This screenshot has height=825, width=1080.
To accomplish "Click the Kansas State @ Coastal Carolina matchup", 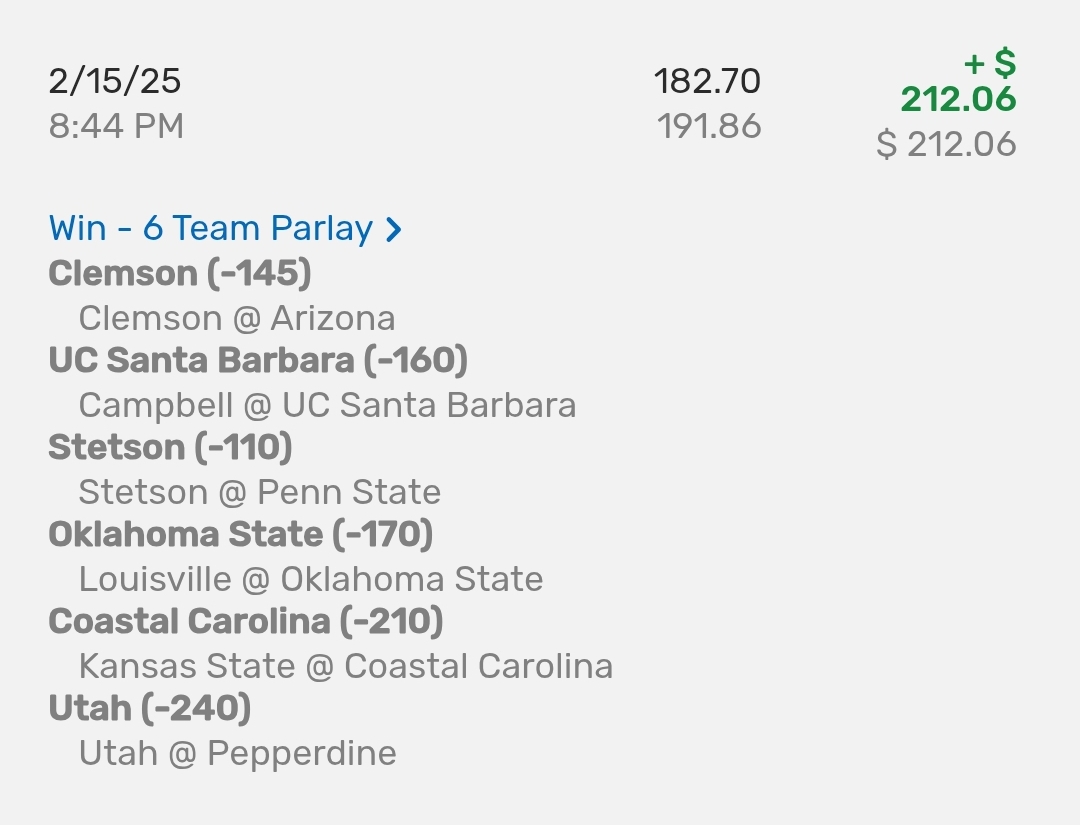I will point(345,666).
